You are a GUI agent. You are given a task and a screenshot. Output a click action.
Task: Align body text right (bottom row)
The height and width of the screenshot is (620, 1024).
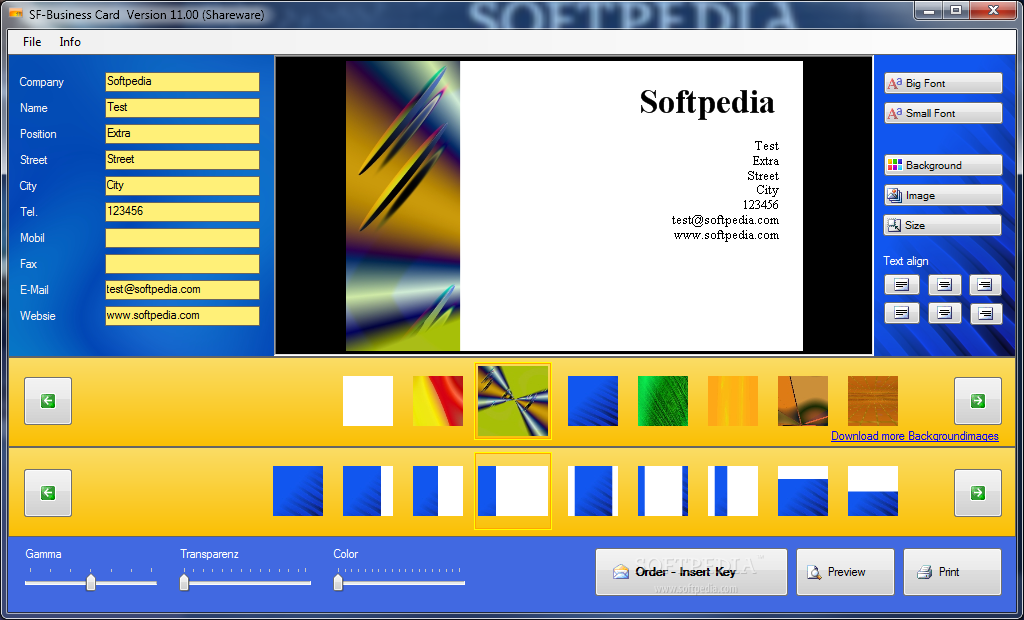tap(985, 314)
